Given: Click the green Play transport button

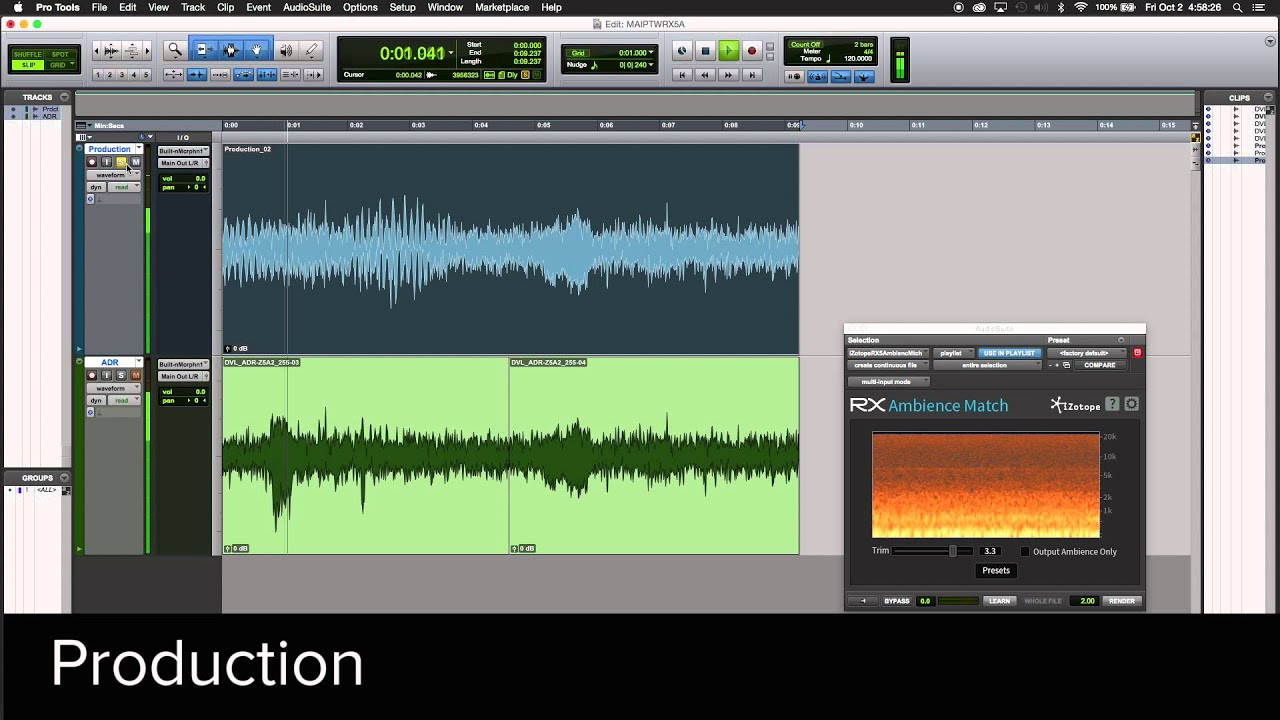Looking at the screenshot, I should coord(728,51).
